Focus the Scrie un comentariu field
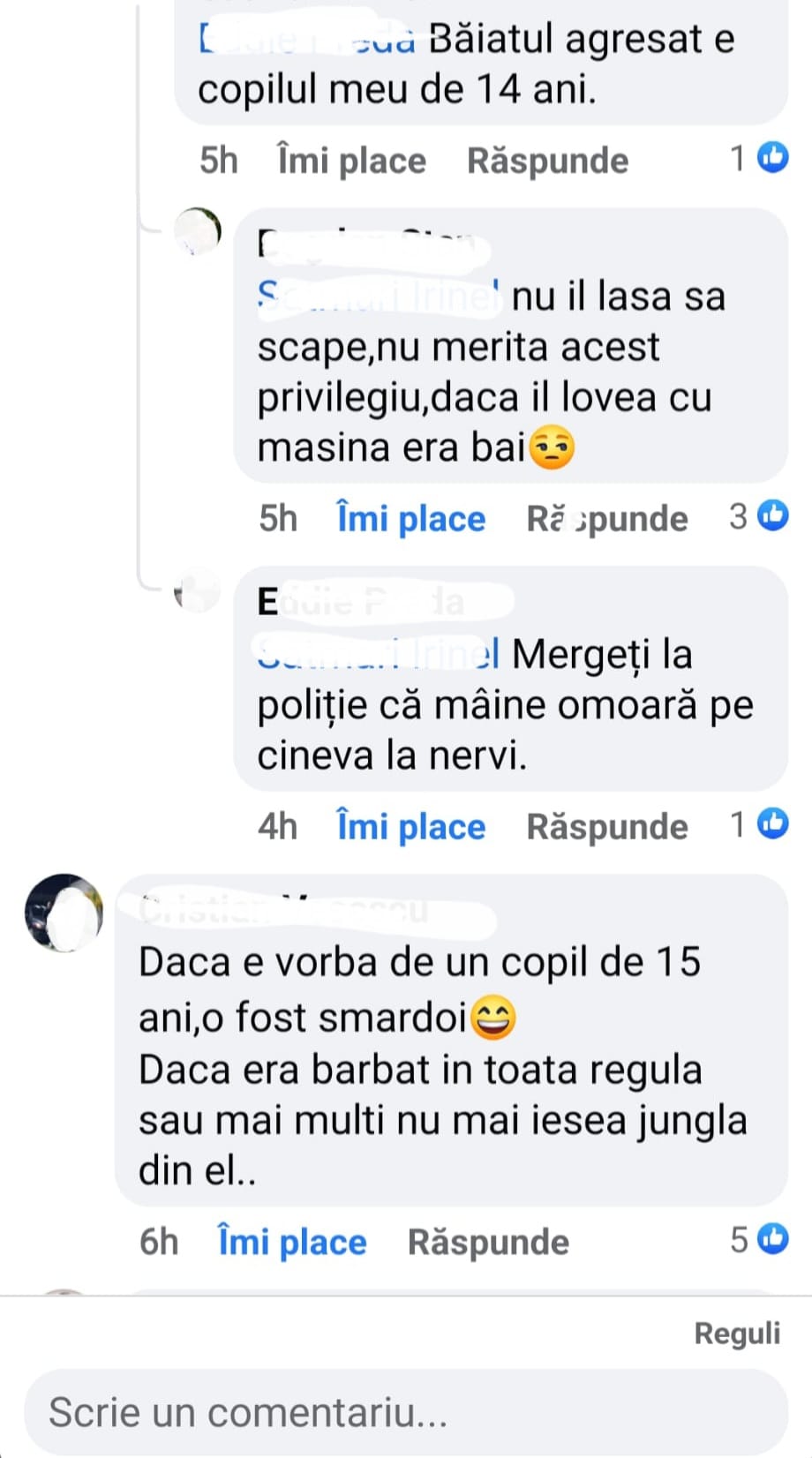Screen dimensions: 812x1458 (406, 1412)
